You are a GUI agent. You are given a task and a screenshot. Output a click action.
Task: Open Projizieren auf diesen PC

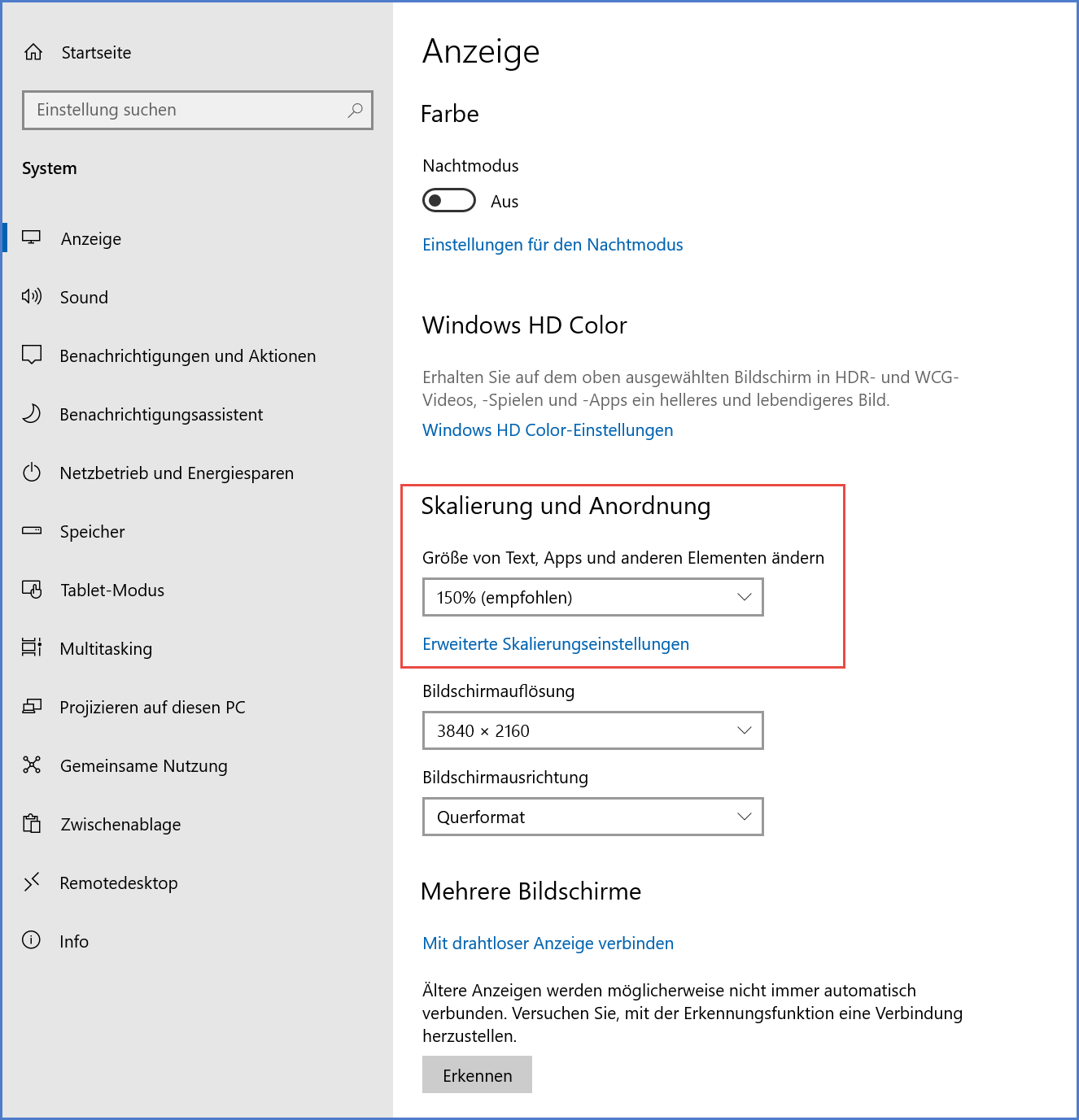point(153,708)
